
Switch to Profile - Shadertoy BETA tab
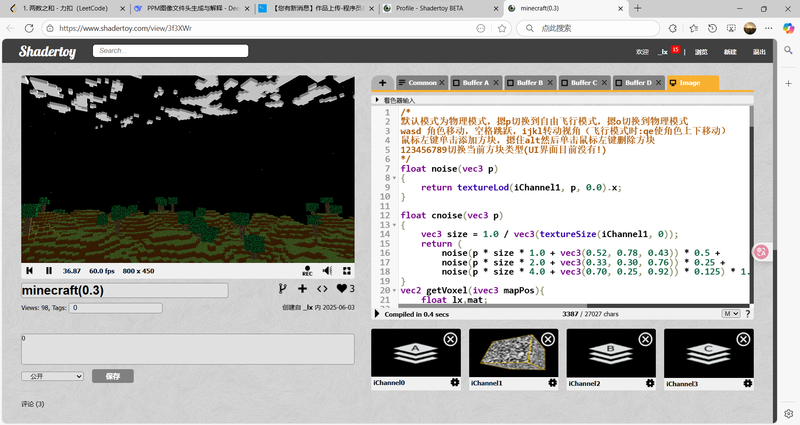tap(441, 8)
